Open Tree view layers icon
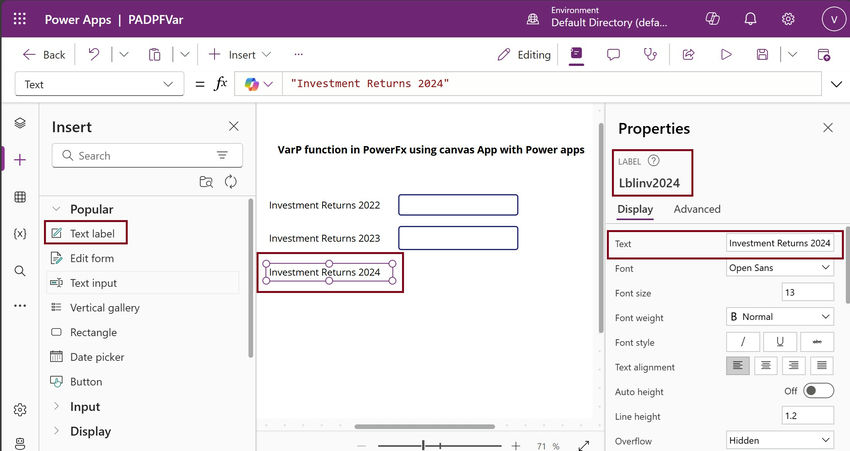 (20, 123)
